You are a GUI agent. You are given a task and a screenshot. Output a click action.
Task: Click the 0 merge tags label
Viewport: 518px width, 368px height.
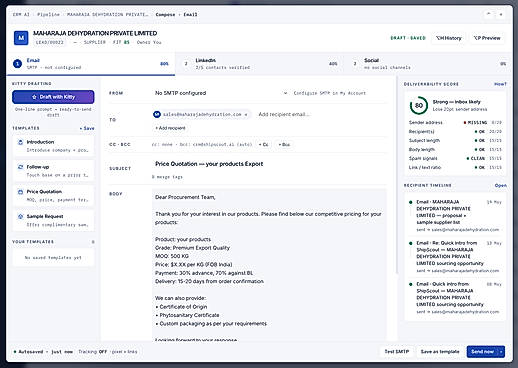(x=167, y=177)
